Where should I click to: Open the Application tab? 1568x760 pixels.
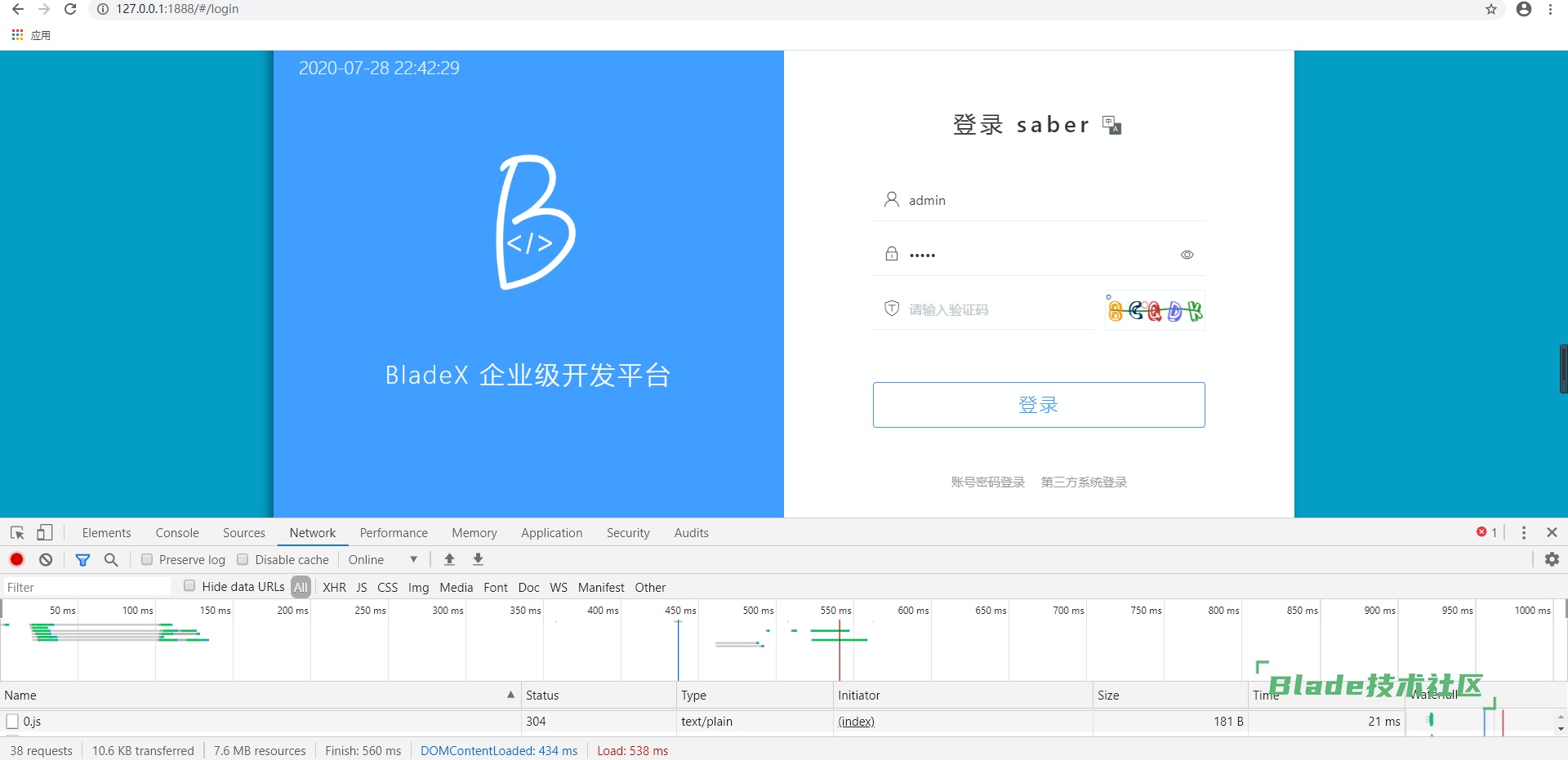click(x=552, y=532)
